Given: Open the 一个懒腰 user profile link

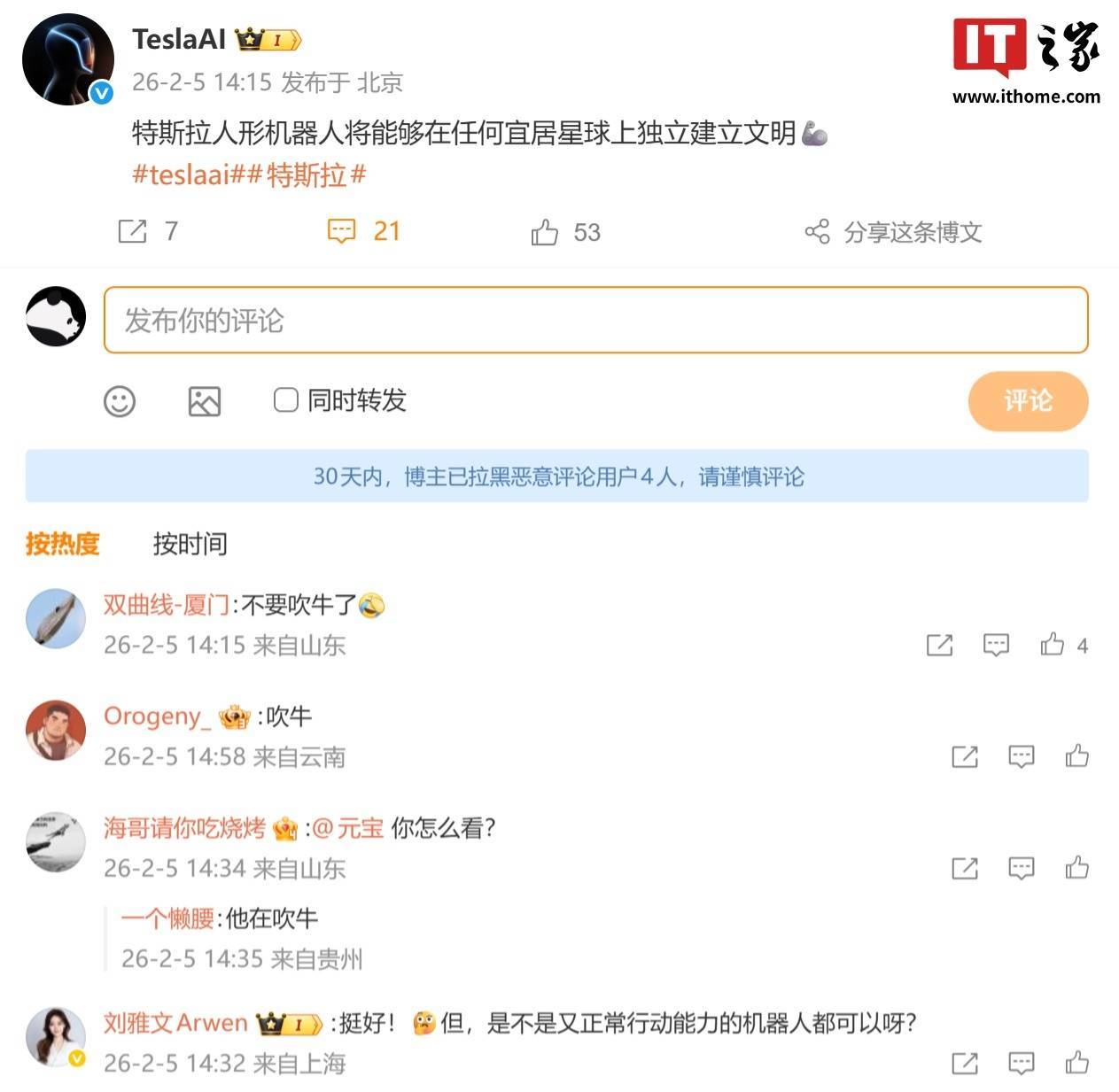Looking at the screenshot, I should [168, 918].
